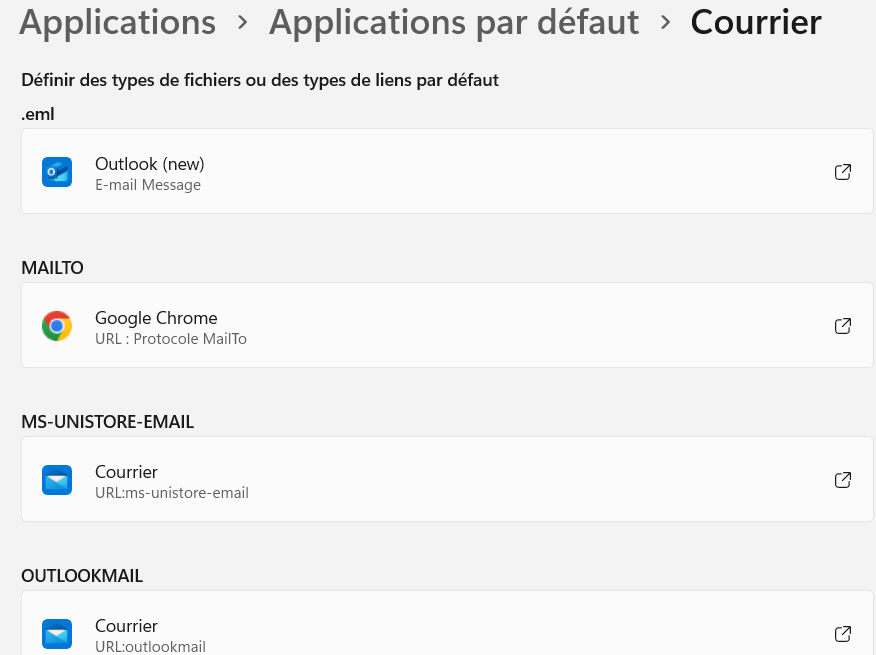This screenshot has width=876, height=655.
Task: Click chevron before the Courrier breadcrumb
Action: click(x=665, y=23)
